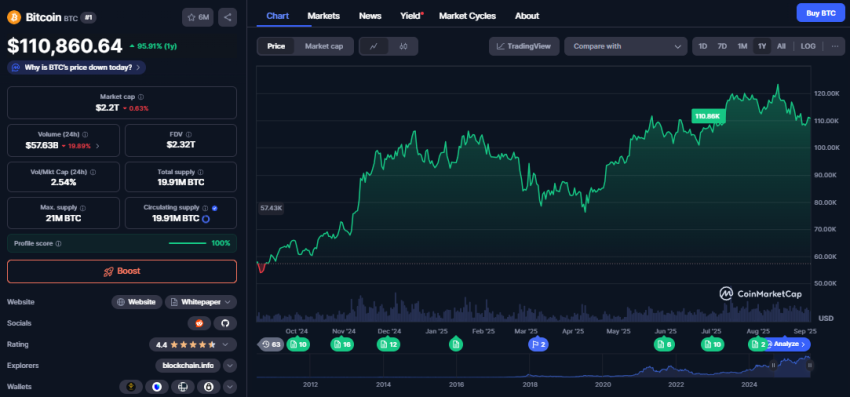Image resolution: width=850 pixels, height=397 pixels.
Task: Expand Volume (24h) details arrow
Action: point(97,146)
